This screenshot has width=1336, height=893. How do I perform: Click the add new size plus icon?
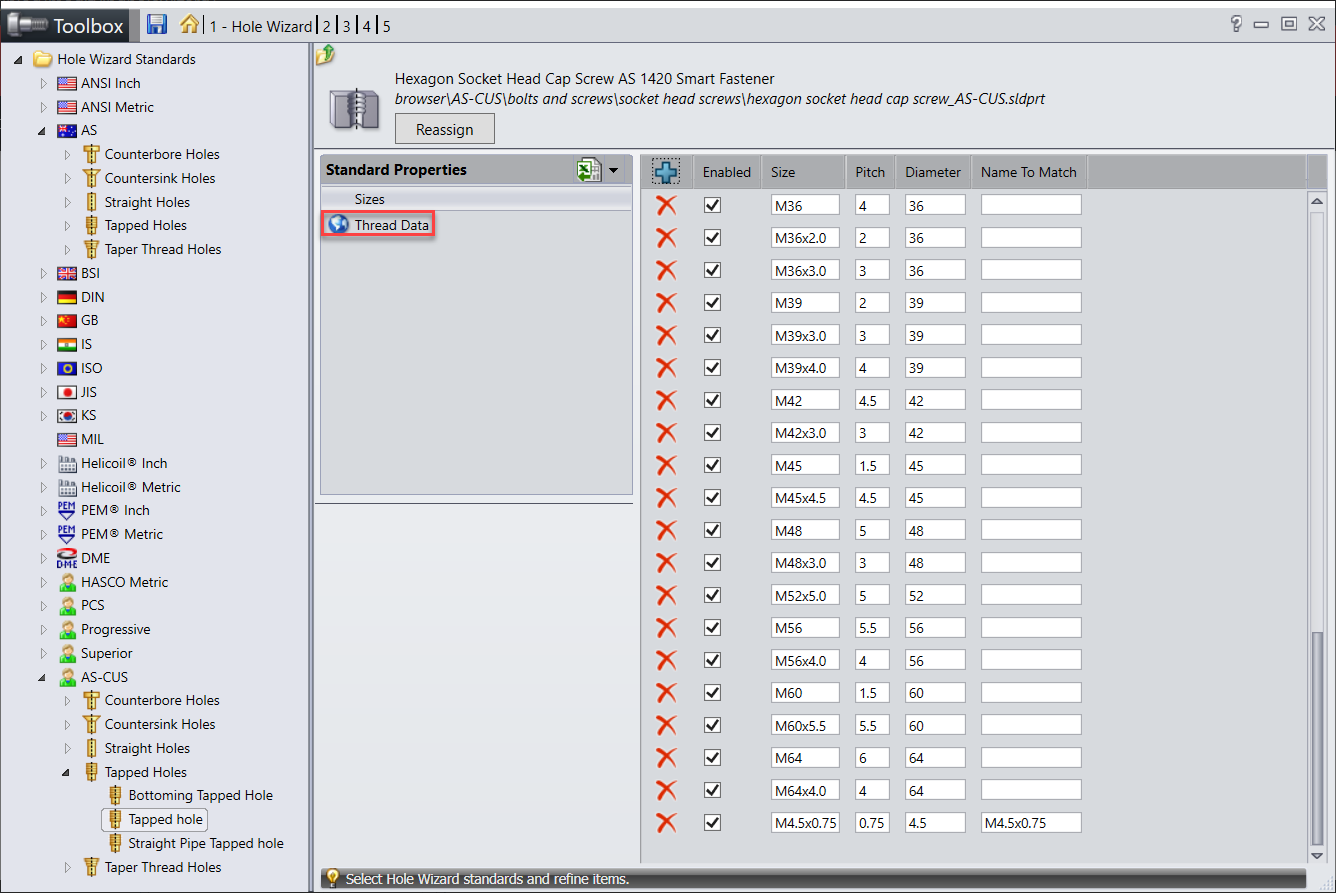tap(666, 172)
